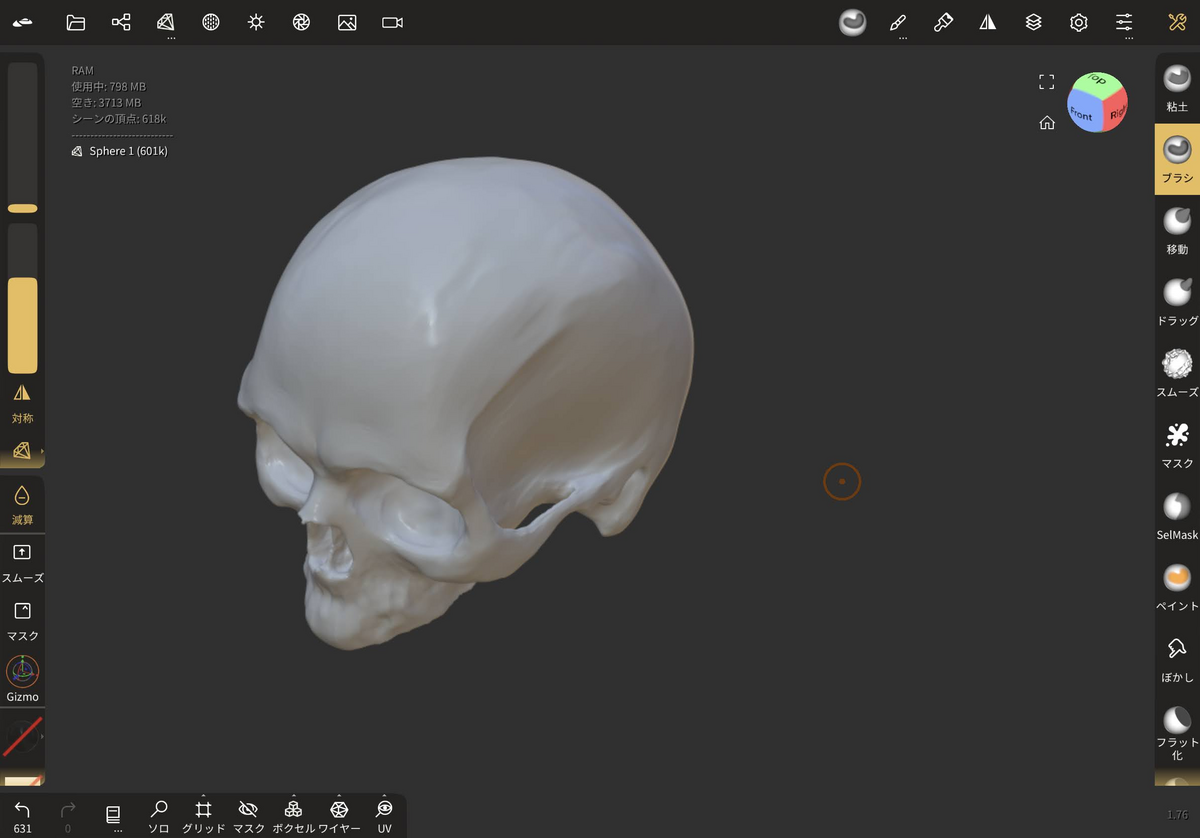
Task: Open the lighting settings (sun icon)
Action: click(256, 22)
